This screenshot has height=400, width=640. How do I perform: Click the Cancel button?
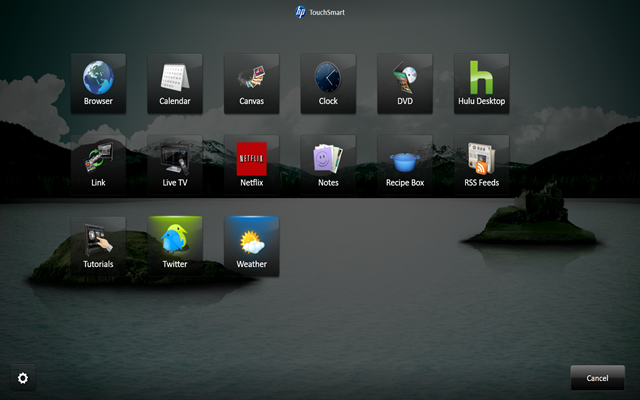(x=598, y=378)
